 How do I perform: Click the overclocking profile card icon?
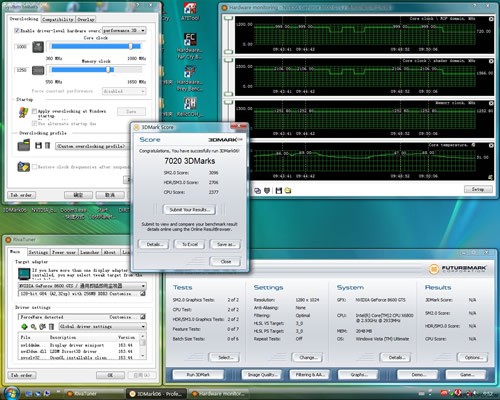coord(24,145)
